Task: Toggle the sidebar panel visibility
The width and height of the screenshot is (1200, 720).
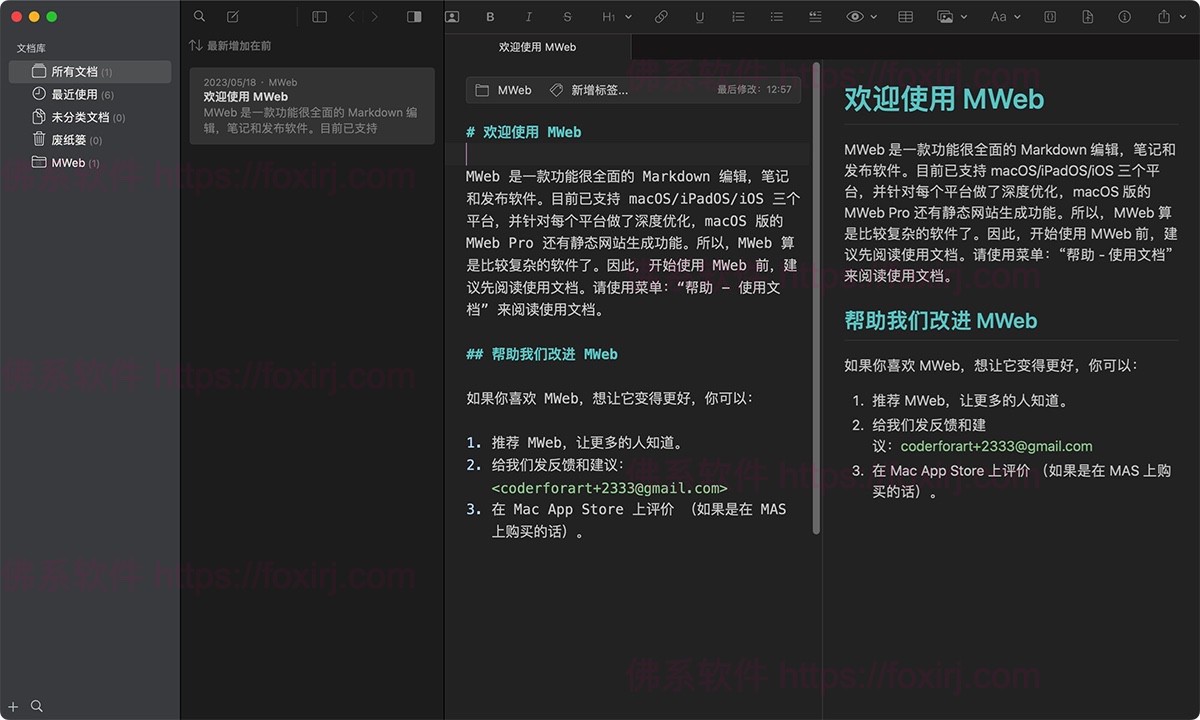Action: (318, 17)
